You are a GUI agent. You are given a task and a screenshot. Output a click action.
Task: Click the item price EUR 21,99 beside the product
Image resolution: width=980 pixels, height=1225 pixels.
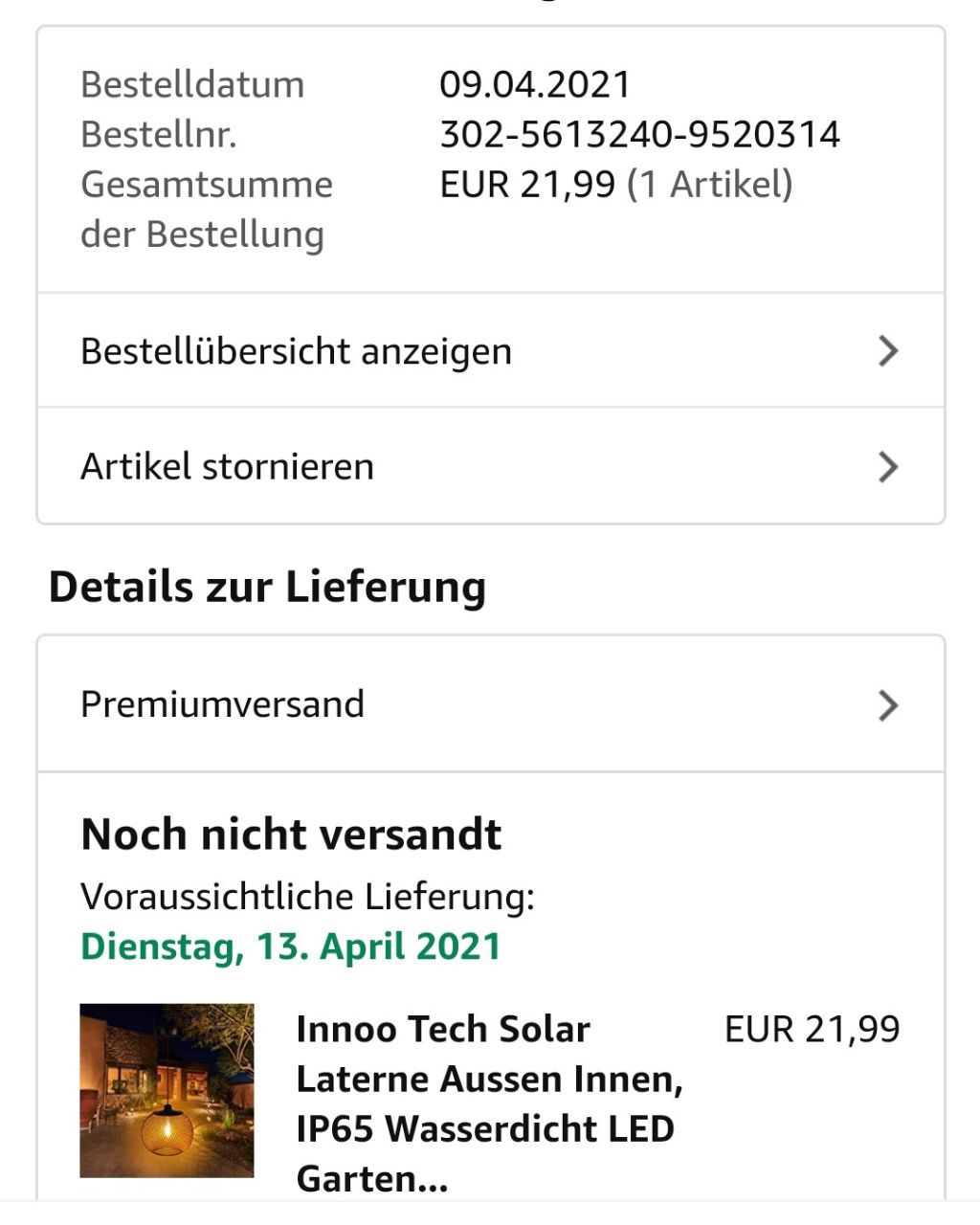(x=812, y=1030)
